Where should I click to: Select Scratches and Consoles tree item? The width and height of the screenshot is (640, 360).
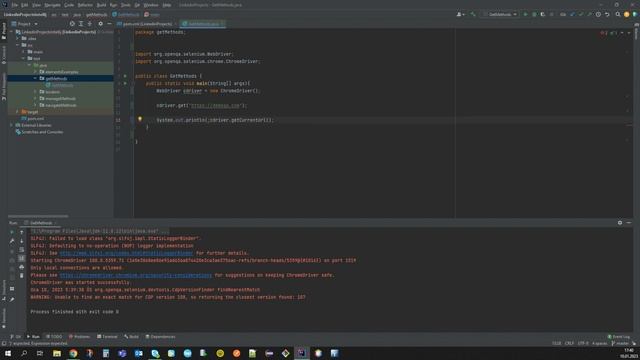[39, 132]
